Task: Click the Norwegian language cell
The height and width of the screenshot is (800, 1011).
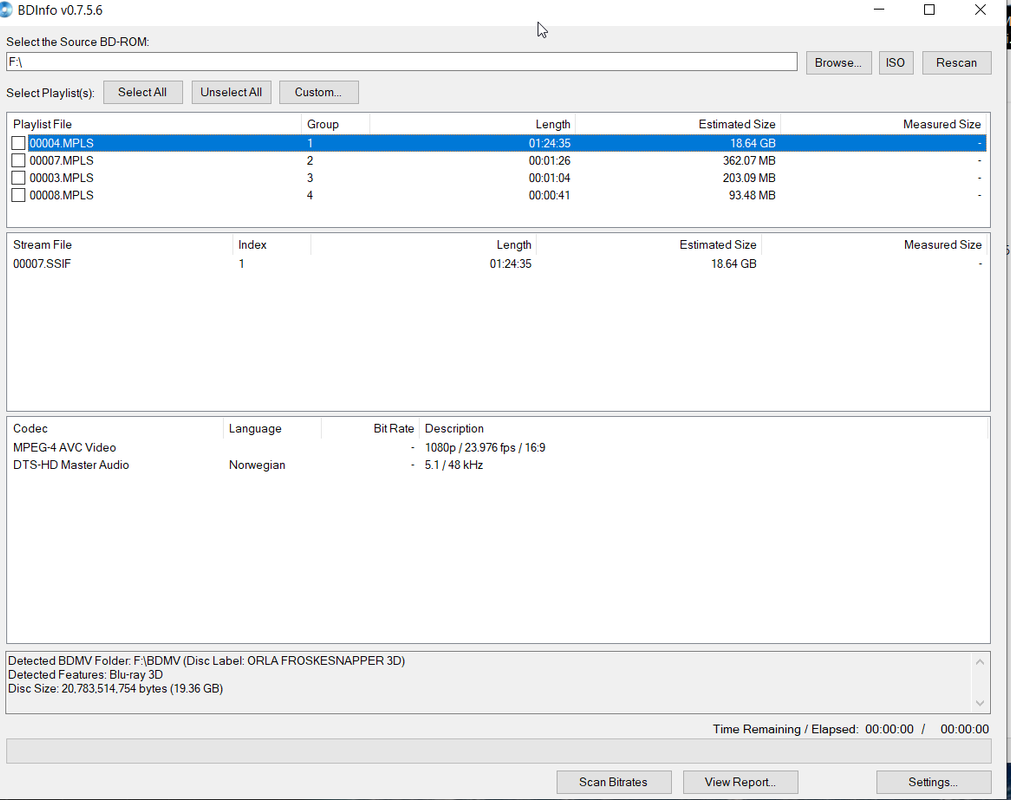Action: (257, 465)
